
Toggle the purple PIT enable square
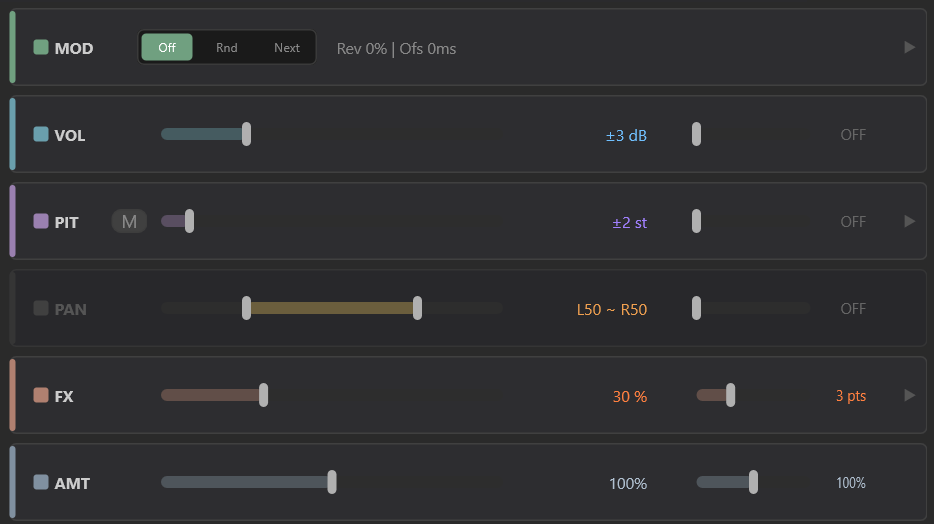41,221
